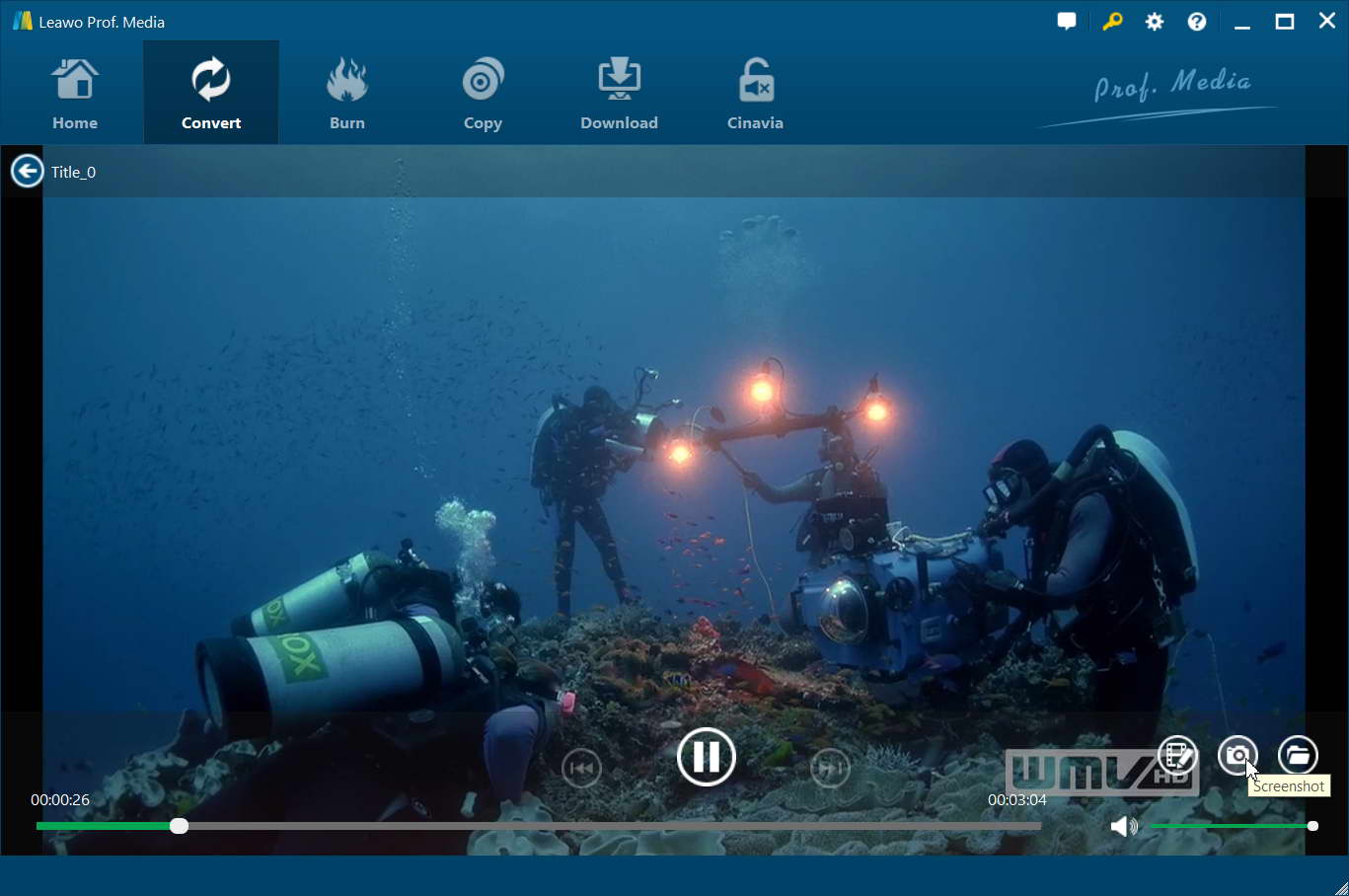Viewport: 1349px width, 896px height.
Task: Click the Title_0 label
Action: tap(74, 172)
